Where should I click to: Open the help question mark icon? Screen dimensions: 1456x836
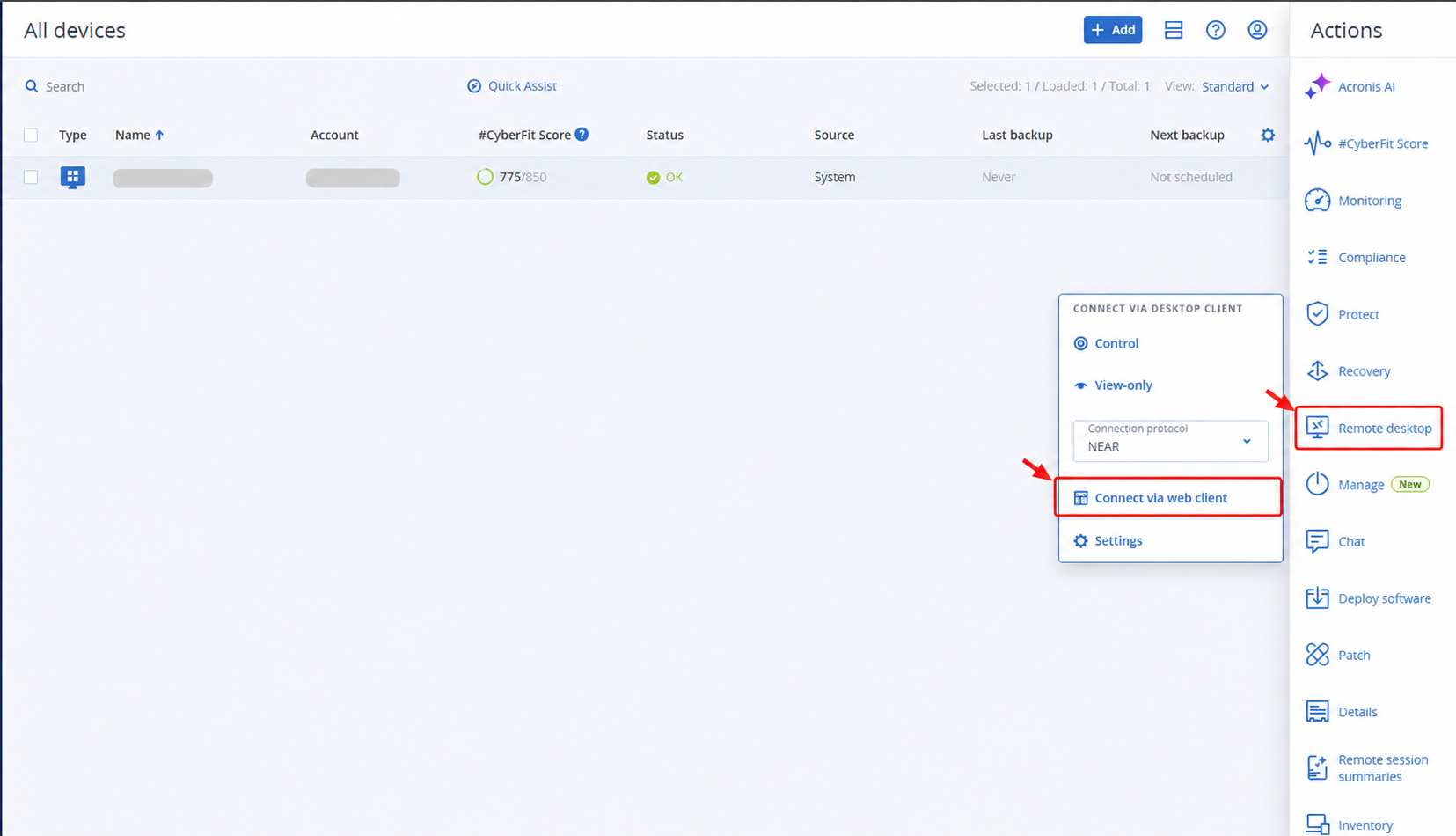(1216, 30)
